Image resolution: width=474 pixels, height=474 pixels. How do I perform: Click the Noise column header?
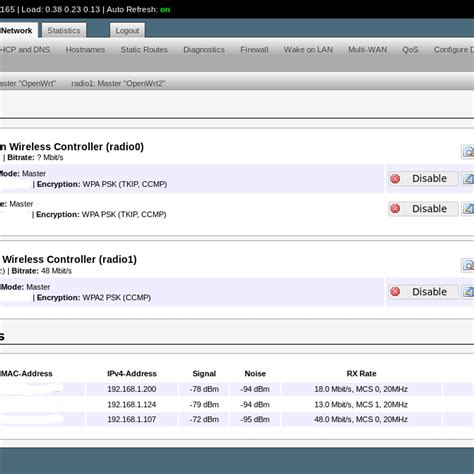pos(255,374)
